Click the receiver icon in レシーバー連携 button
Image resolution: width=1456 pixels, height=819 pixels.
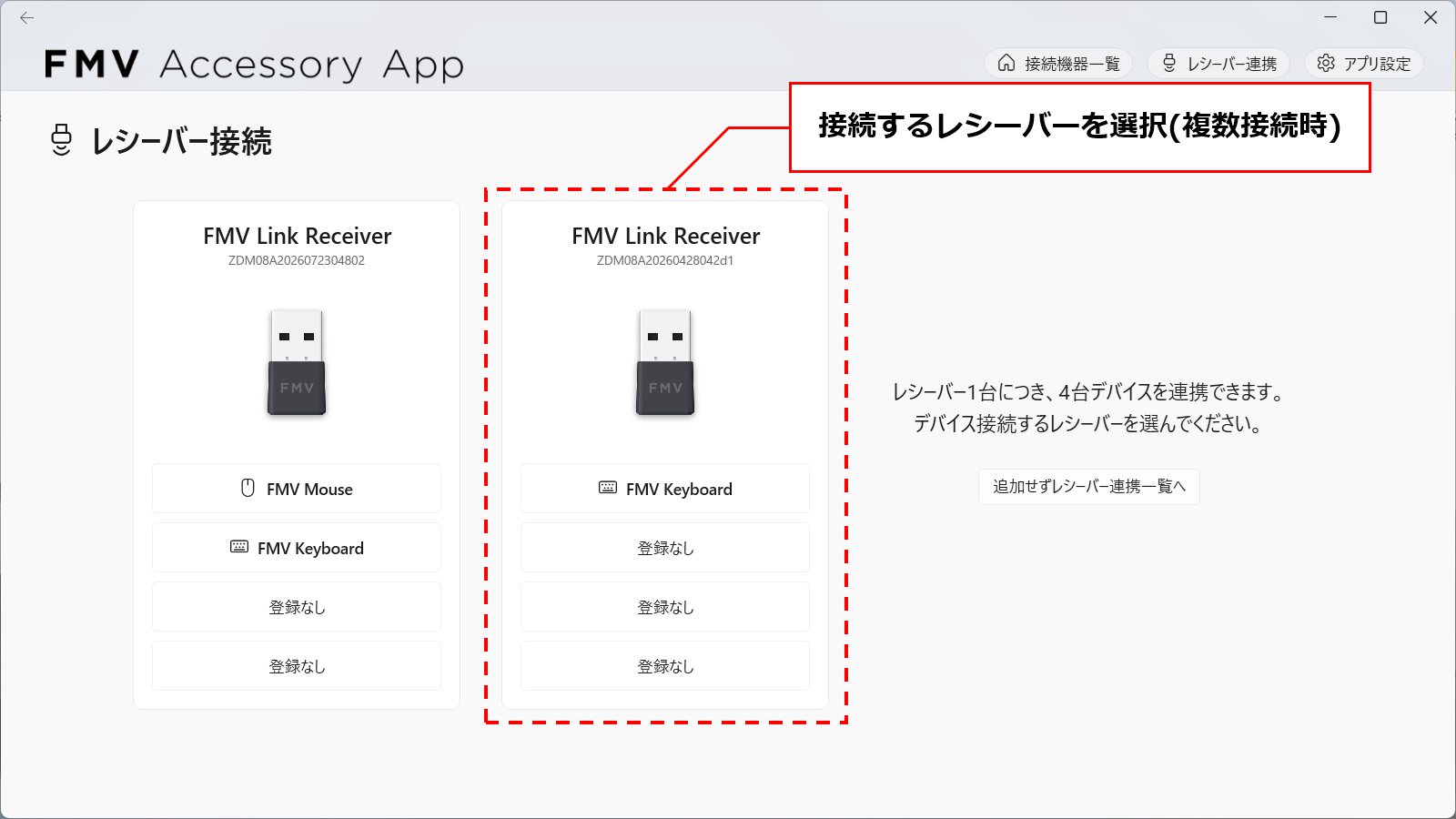pos(1169,63)
